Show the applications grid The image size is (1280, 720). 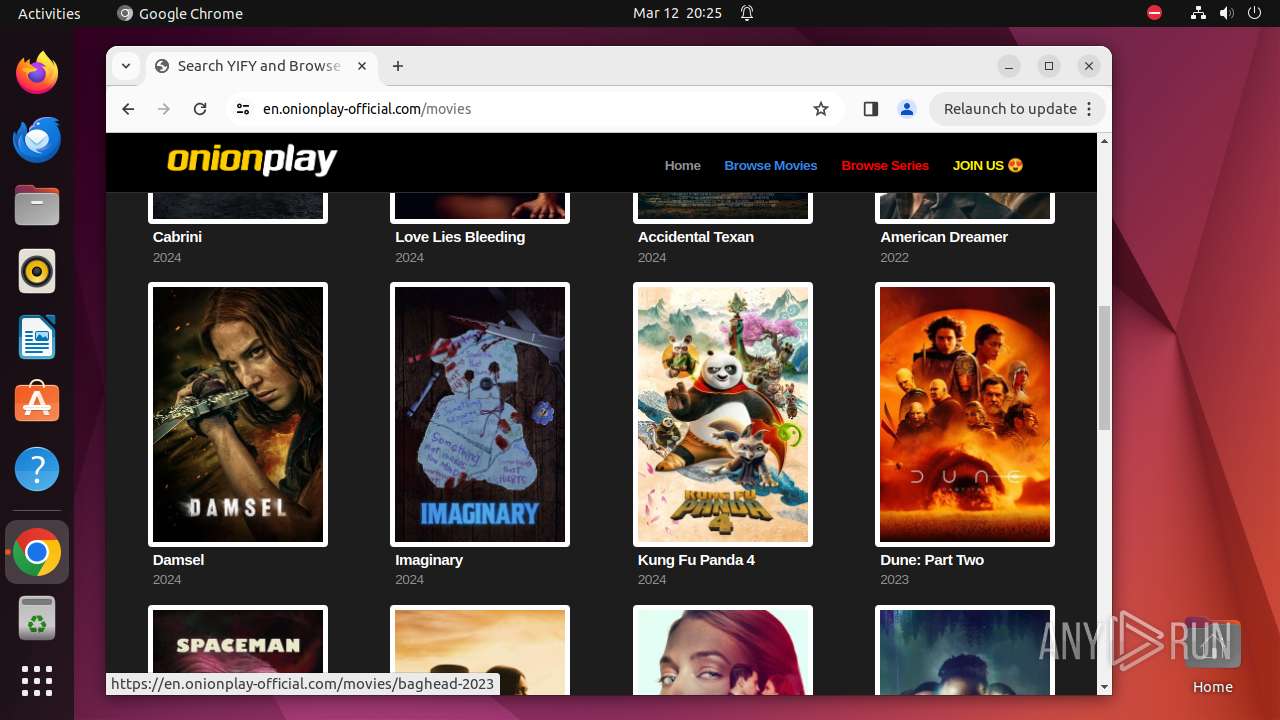point(37,681)
